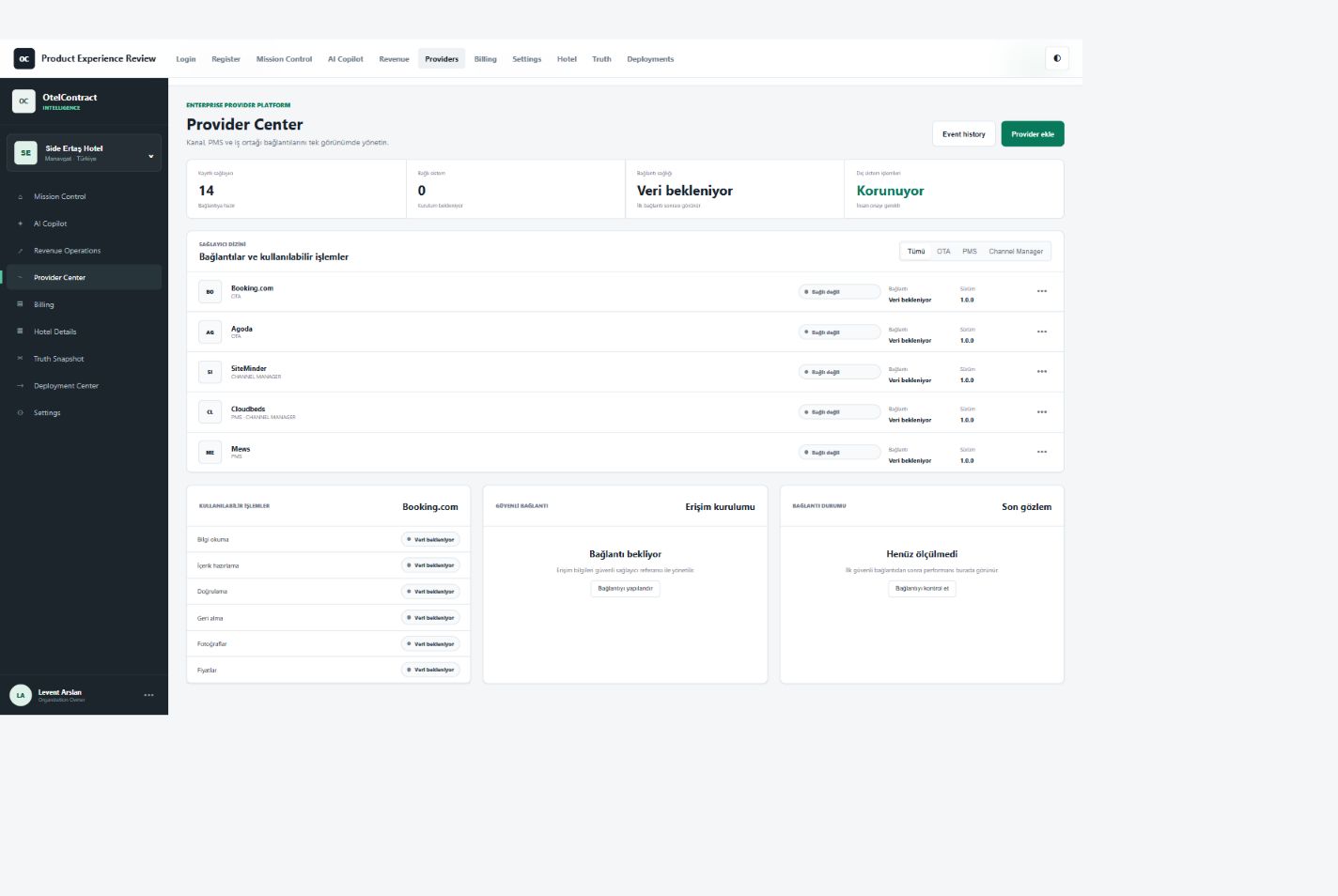Open Mission Control in the sidebar
The image size is (1338, 896).
pyautogui.click(x=84, y=196)
